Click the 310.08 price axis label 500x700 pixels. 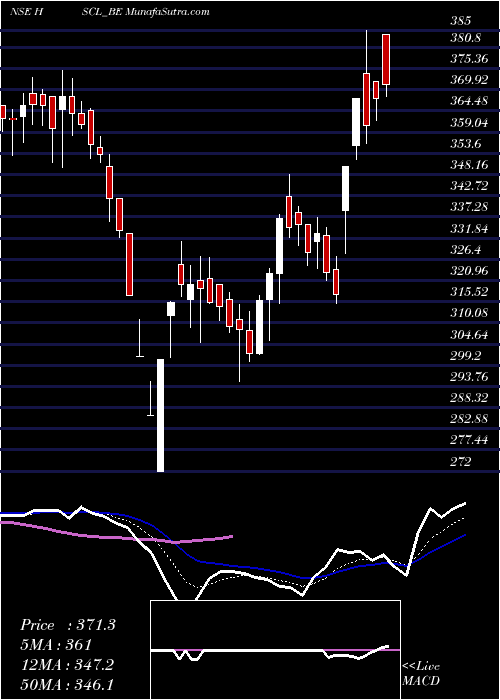tap(469, 313)
